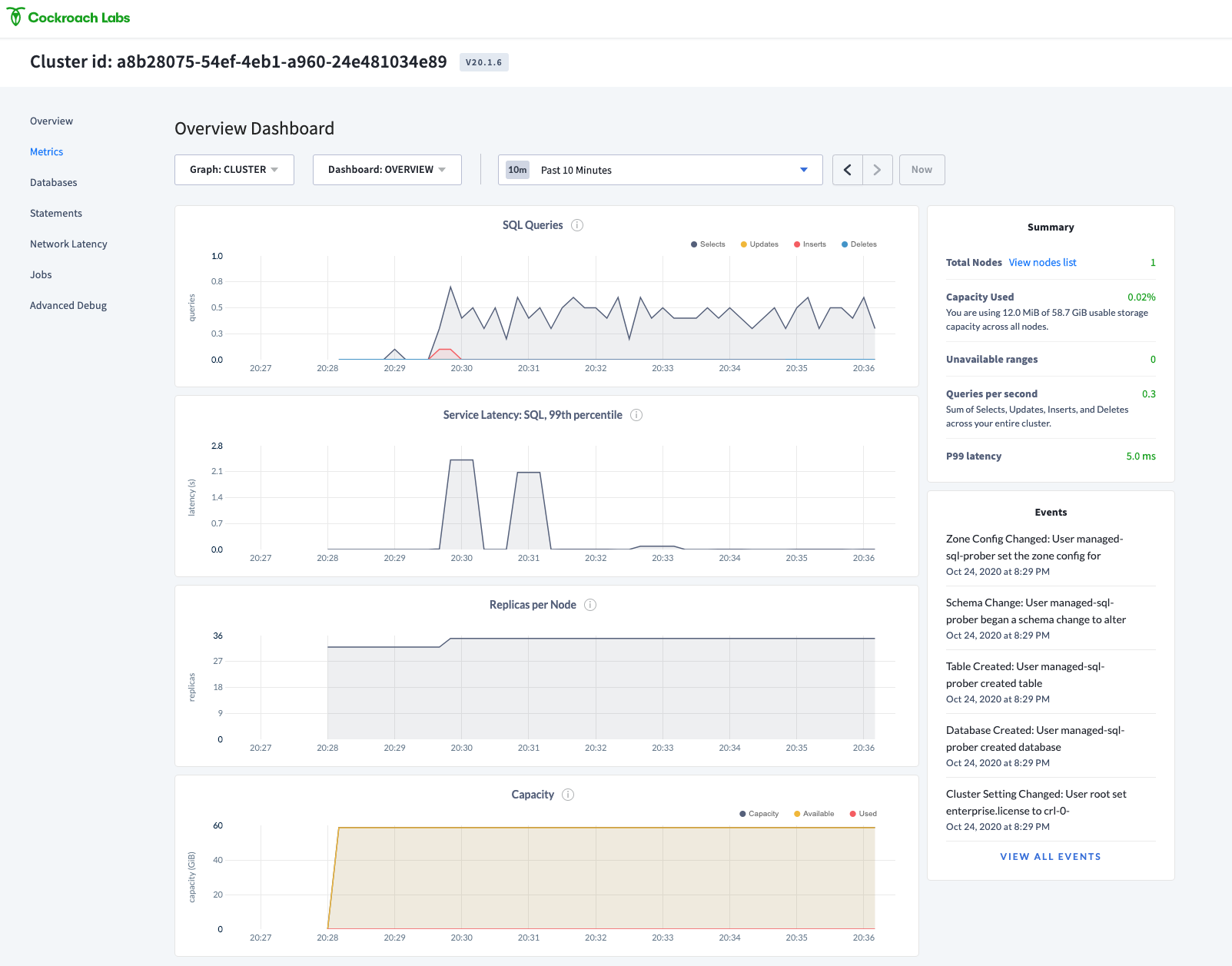Select Metrics in the sidebar

tap(47, 151)
